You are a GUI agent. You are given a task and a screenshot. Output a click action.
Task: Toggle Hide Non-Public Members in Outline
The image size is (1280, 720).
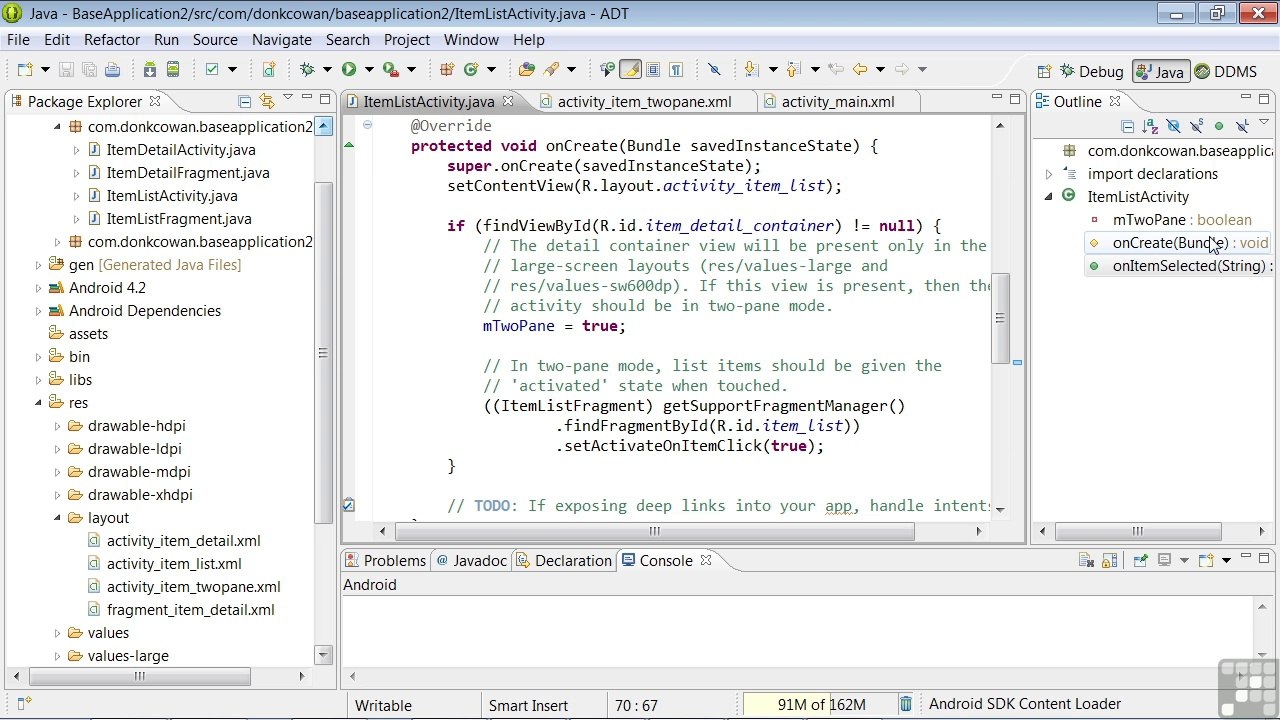coord(1218,126)
